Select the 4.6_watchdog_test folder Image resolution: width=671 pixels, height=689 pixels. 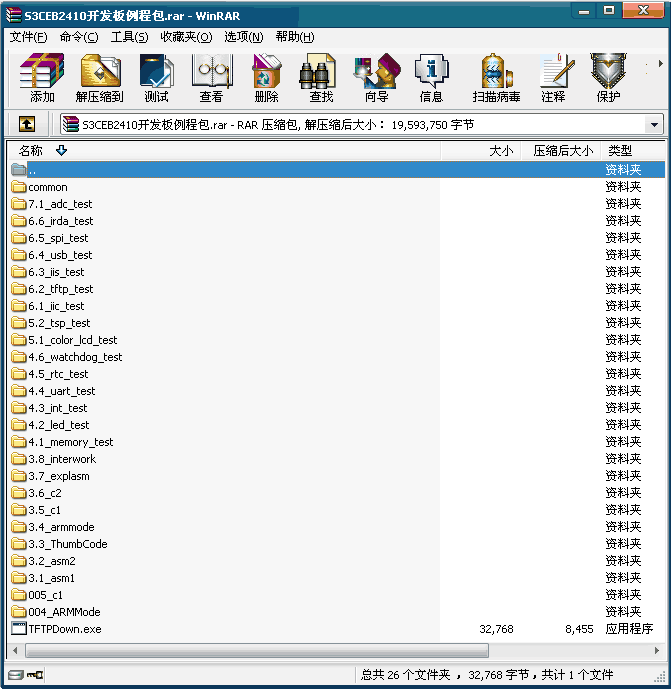[67, 357]
